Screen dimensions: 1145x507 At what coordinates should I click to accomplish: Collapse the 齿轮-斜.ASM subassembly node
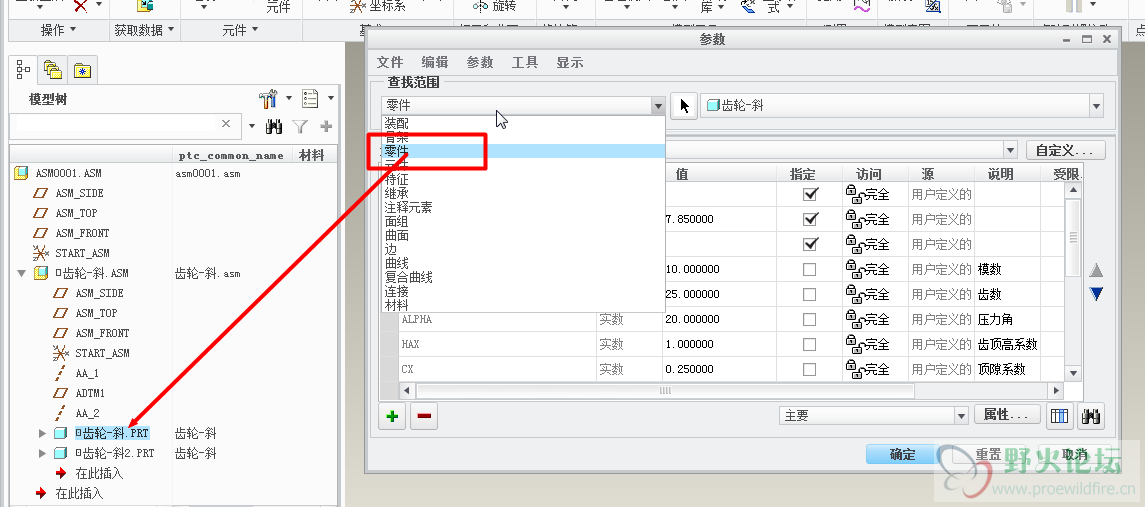[20, 273]
